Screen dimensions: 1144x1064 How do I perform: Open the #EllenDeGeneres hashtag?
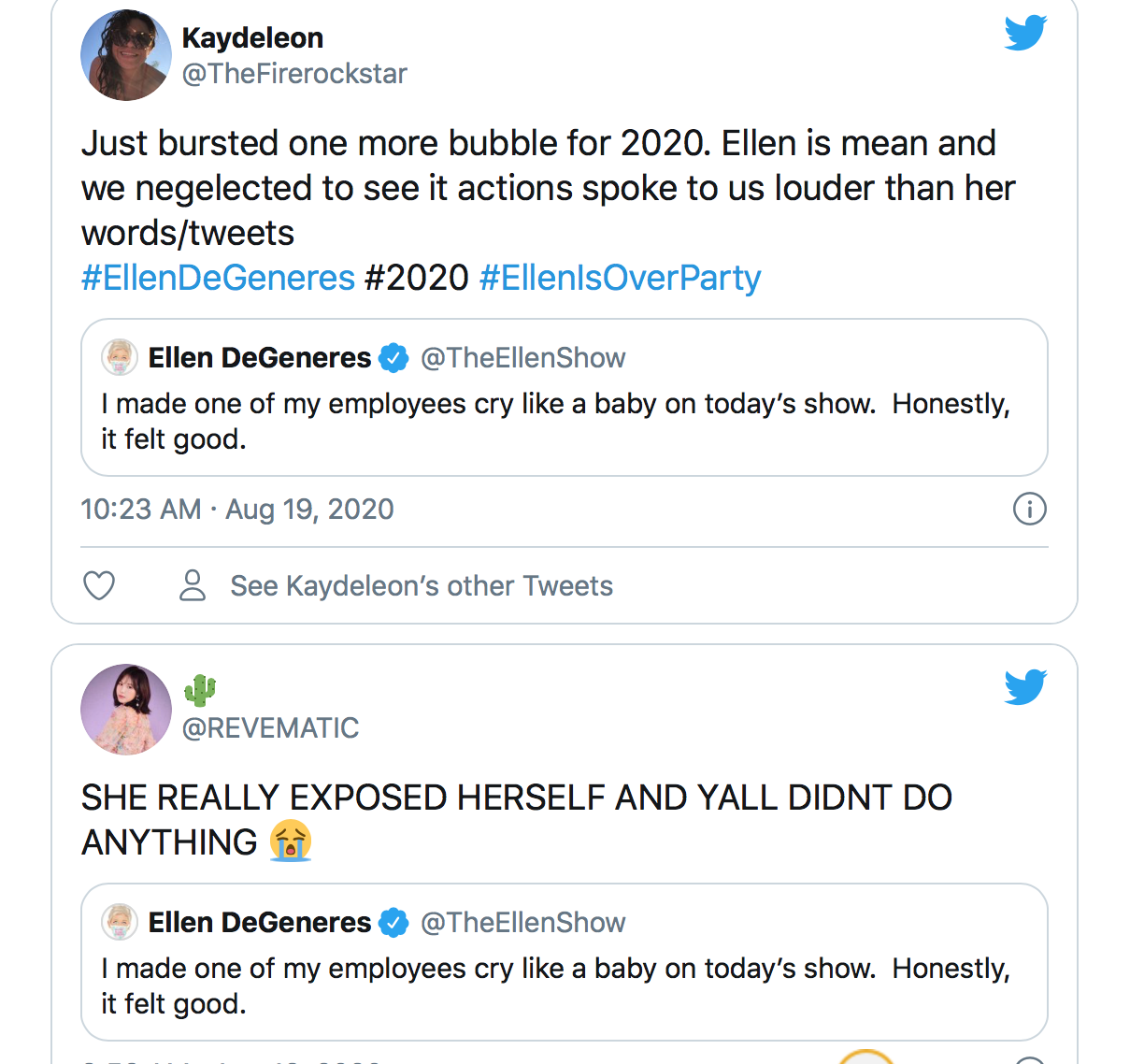[218, 278]
